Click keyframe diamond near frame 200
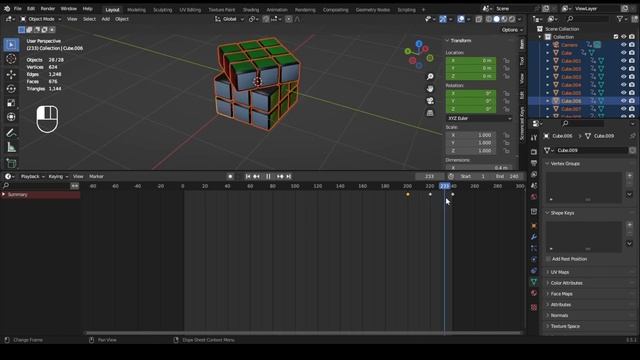 [407, 194]
